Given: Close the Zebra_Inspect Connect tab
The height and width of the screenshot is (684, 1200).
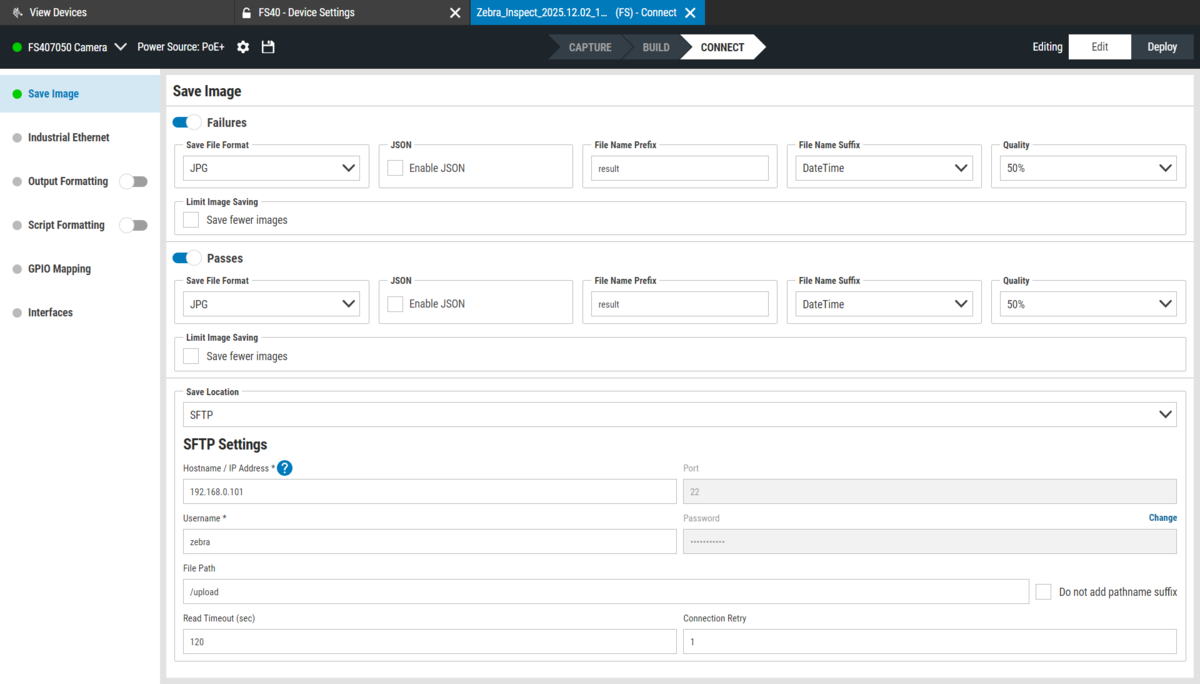Looking at the screenshot, I should point(690,12).
